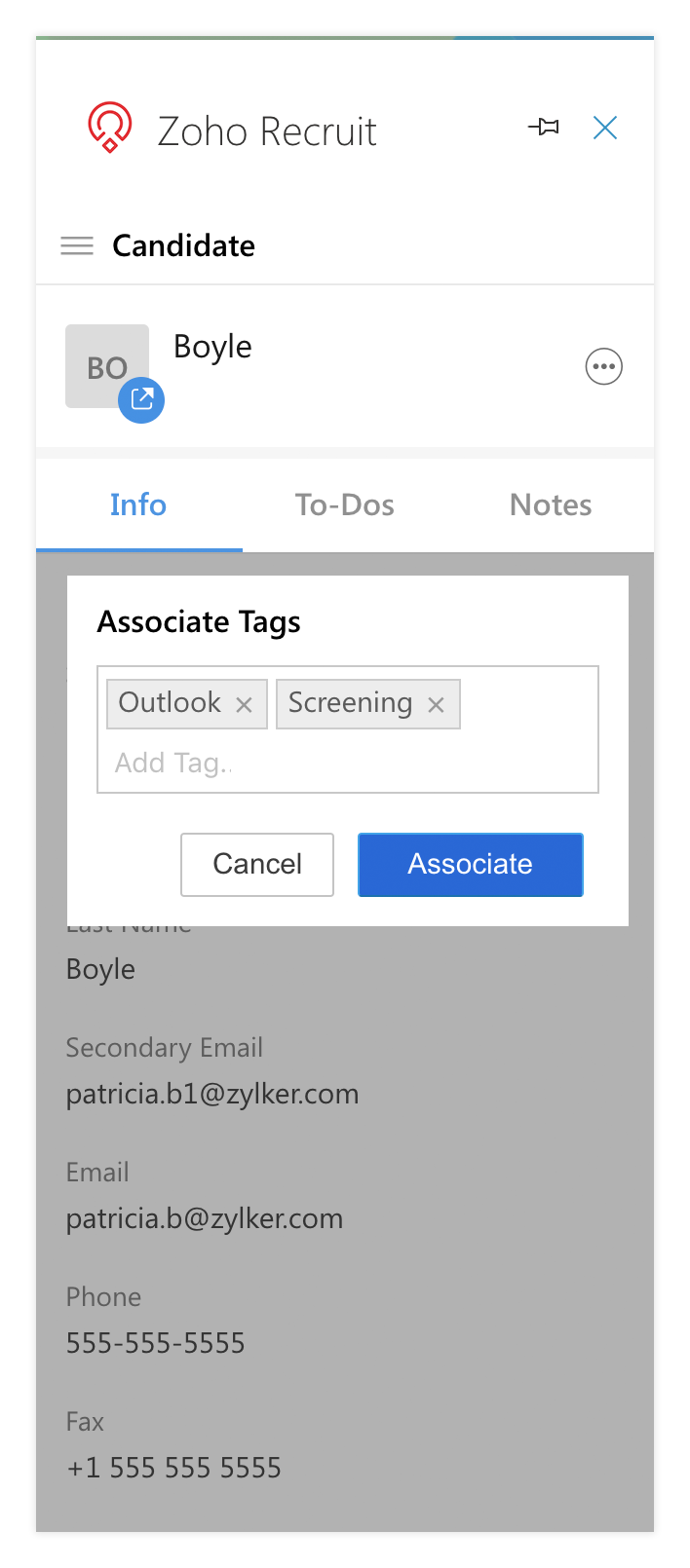
Task: Open candidate in new window icon
Action: [x=142, y=399]
